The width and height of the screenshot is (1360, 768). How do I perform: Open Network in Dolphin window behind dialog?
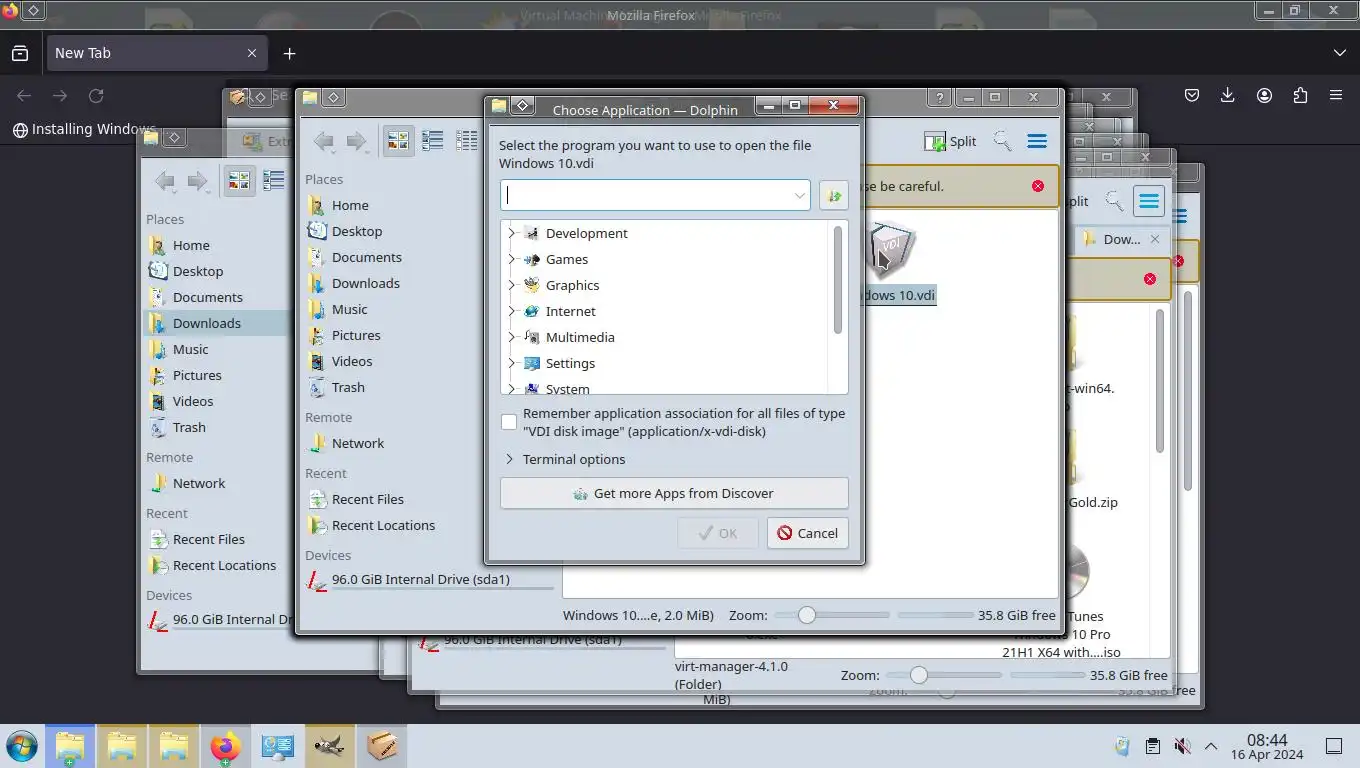[358, 443]
